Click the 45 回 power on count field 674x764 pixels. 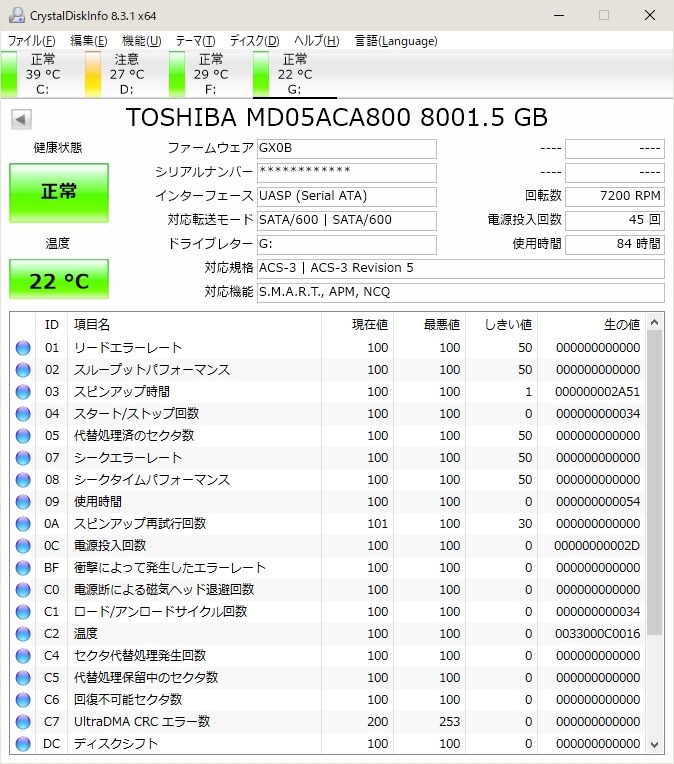click(615, 220)
